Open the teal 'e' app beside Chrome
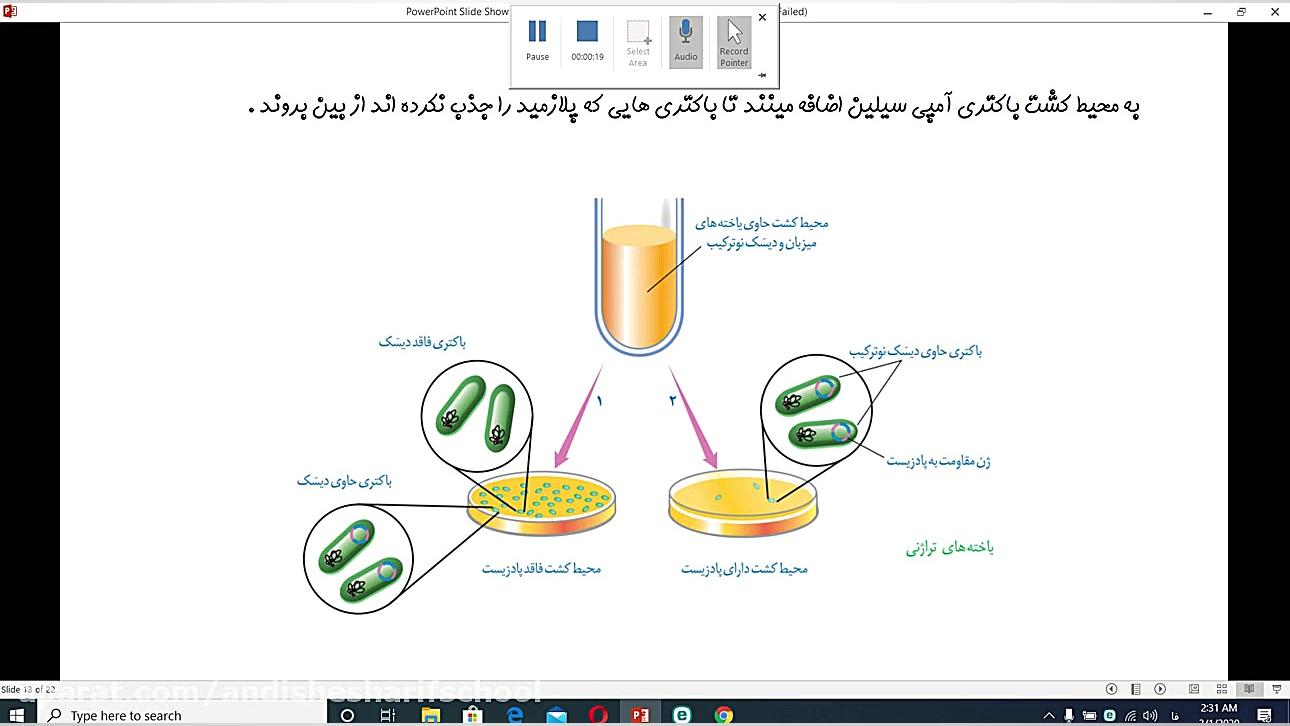Image resolution: width=1290 pixels, height=726 pixels. [682, 715]
